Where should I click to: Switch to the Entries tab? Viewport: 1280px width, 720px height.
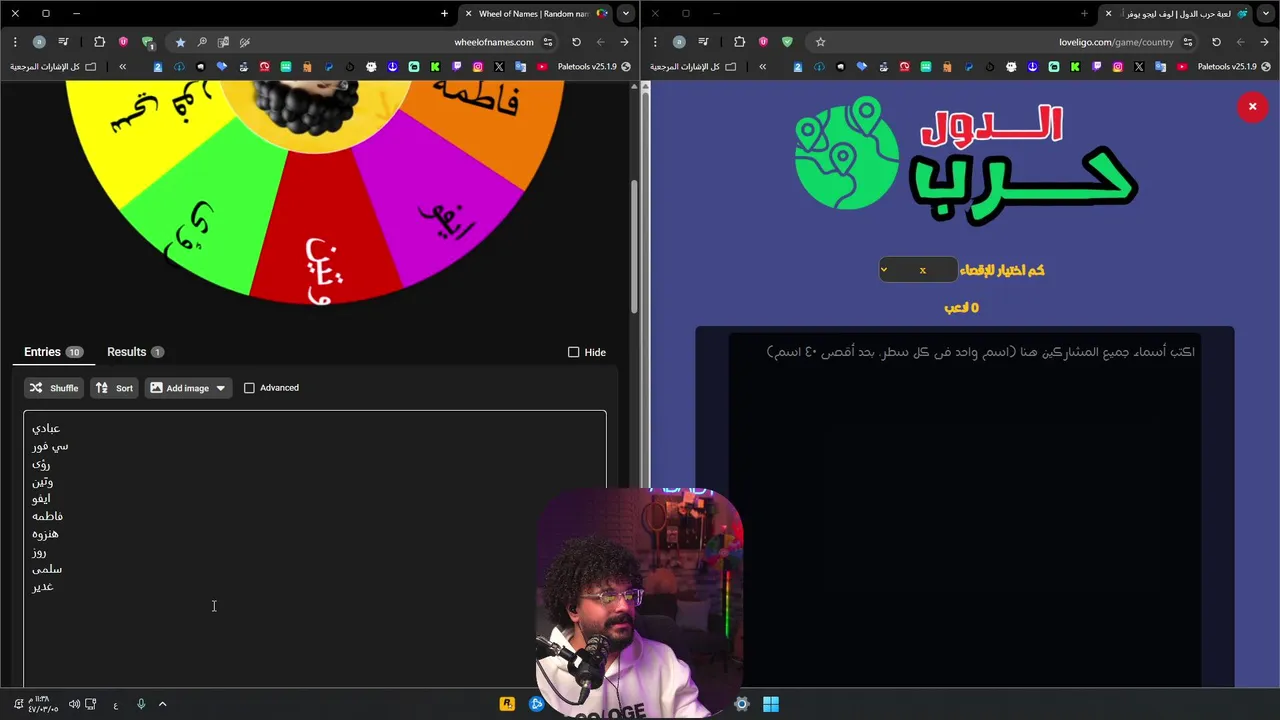click(53, 352)
